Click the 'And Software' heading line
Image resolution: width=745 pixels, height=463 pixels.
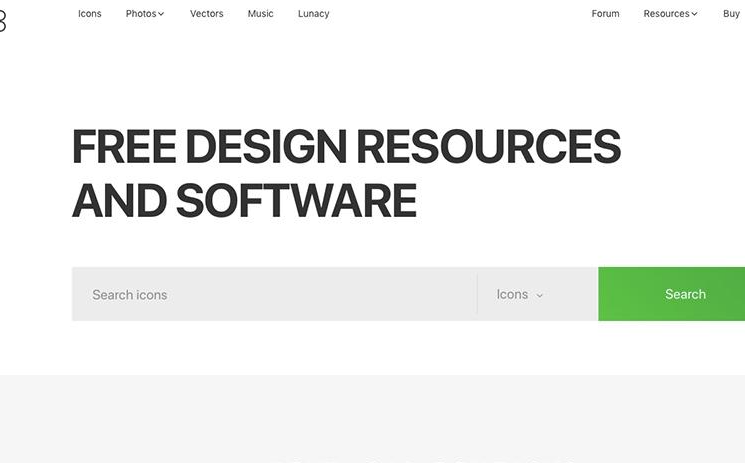[x=244, y=200]
